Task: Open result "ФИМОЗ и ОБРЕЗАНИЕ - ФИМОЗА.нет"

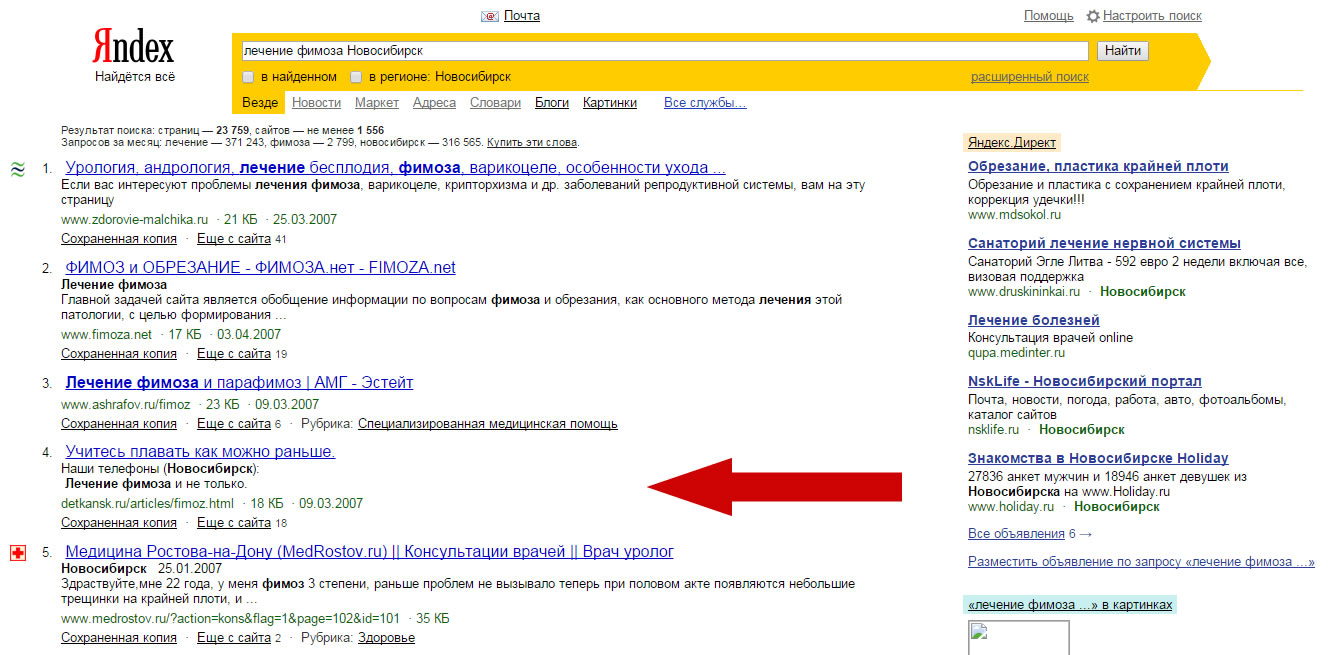Action: 260,268
